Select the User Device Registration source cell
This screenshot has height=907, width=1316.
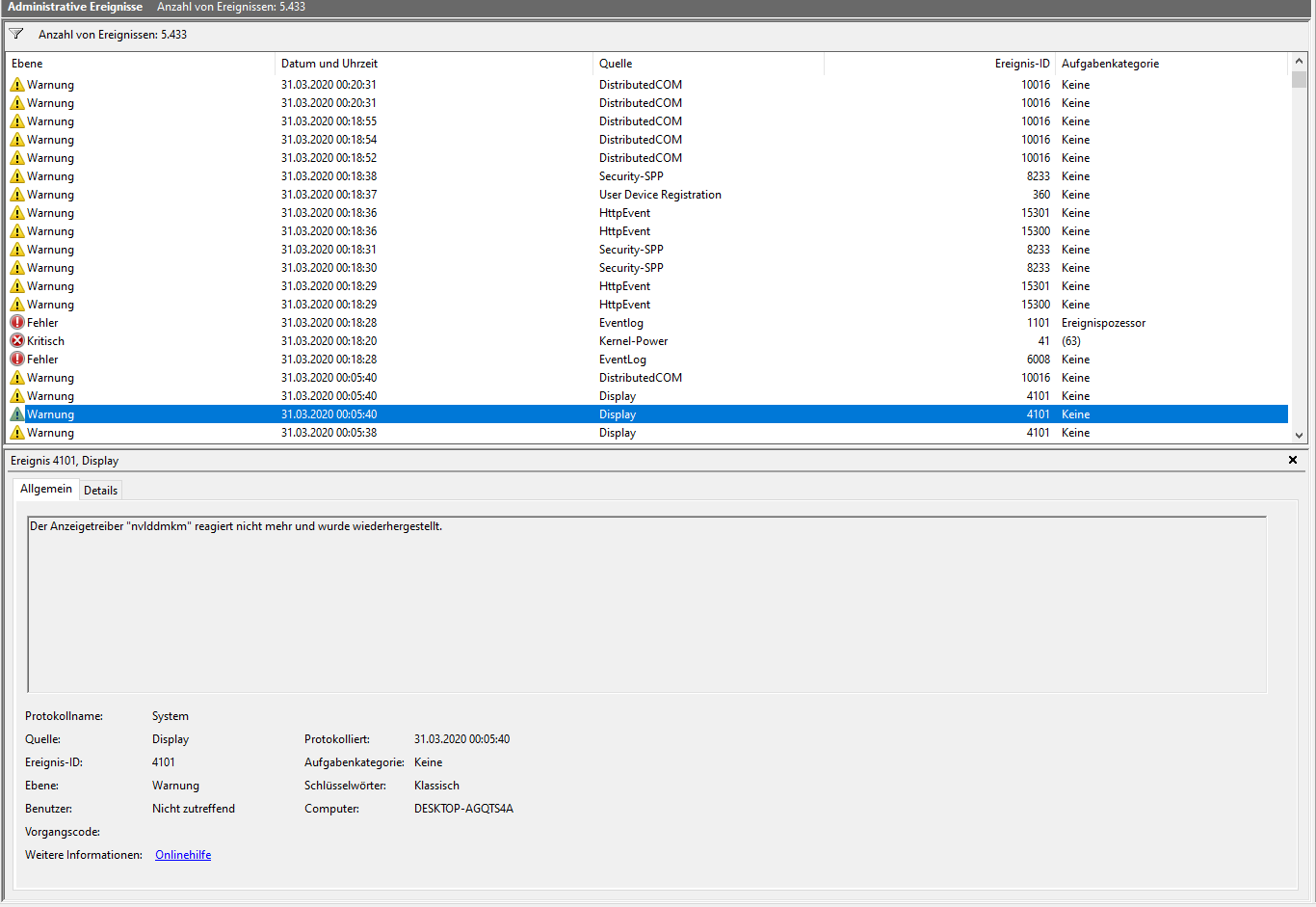click(660, 195)
